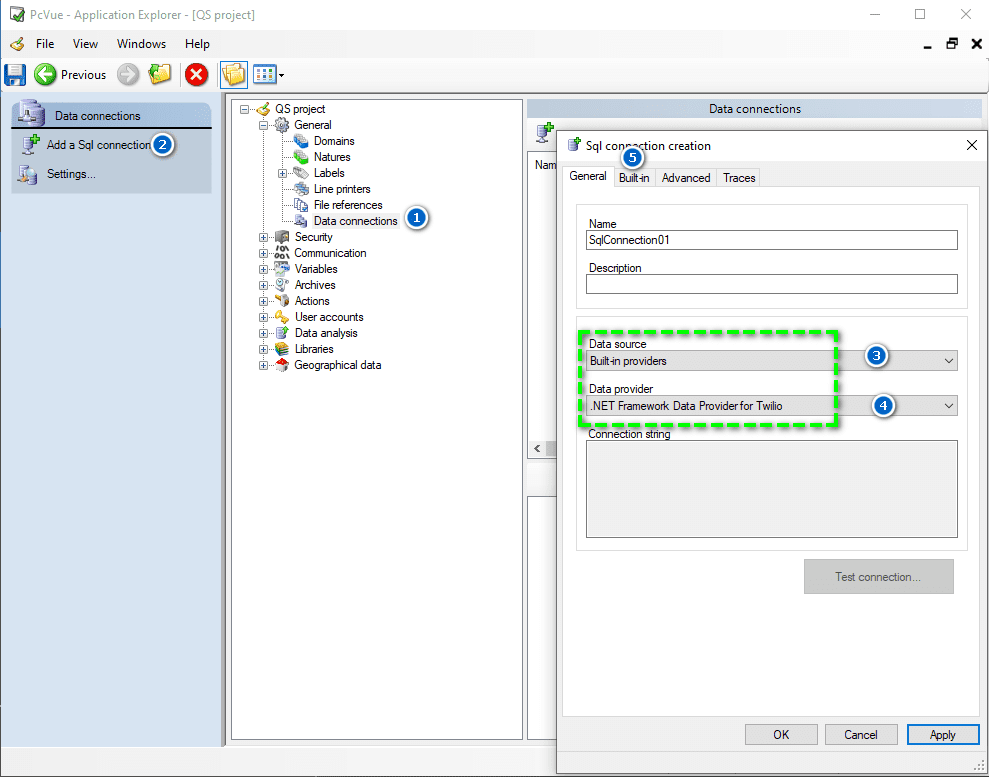This screenshot has width=989, height=777.
Task: Click the Apply button
Action: pos(942,735)
